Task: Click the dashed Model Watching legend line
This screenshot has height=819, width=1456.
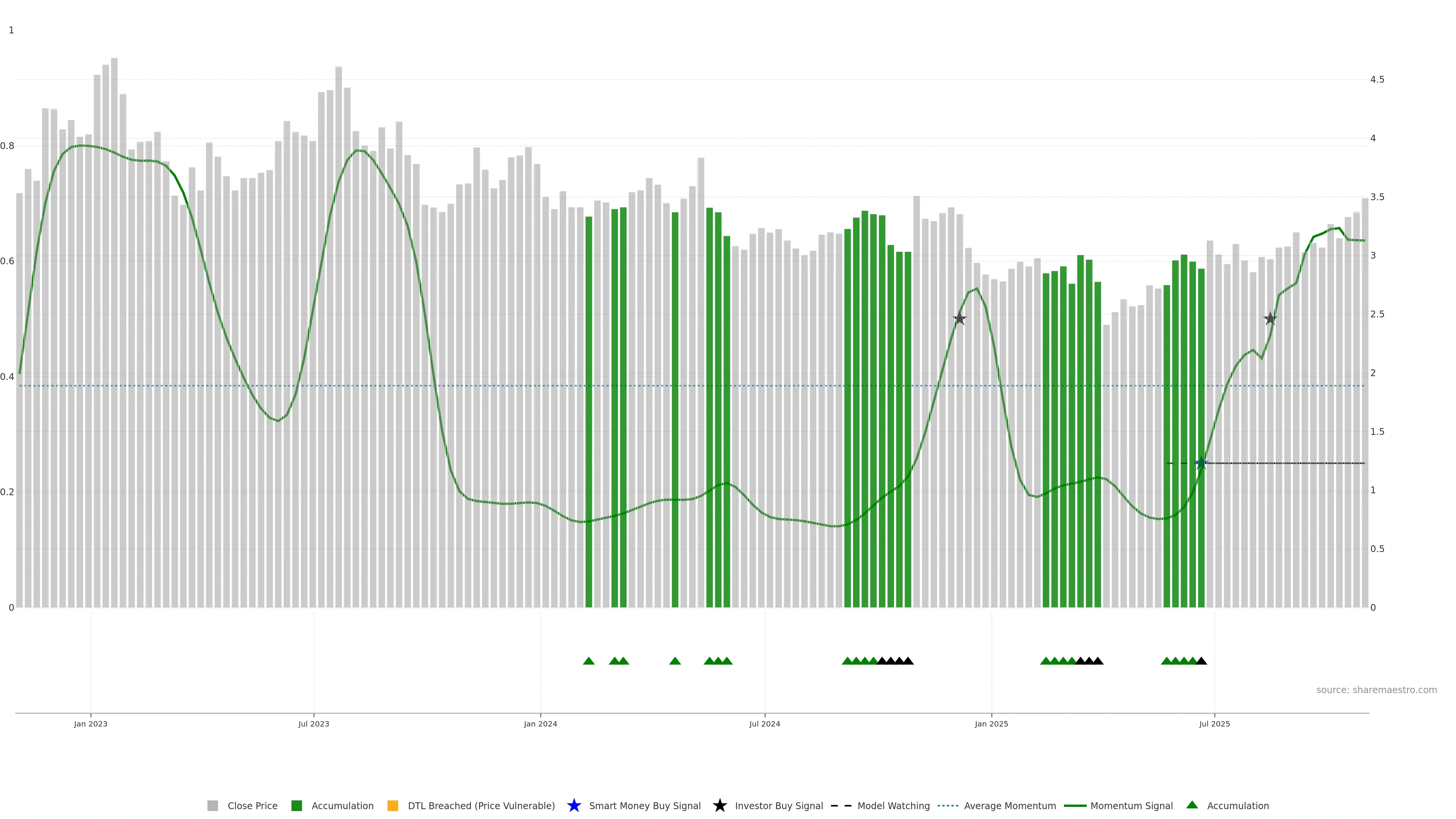Action: [x=841, y=805]
